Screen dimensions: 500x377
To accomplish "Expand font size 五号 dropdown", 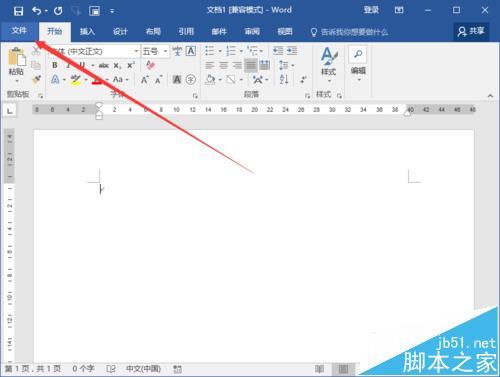I will click(x=165, y=51).
